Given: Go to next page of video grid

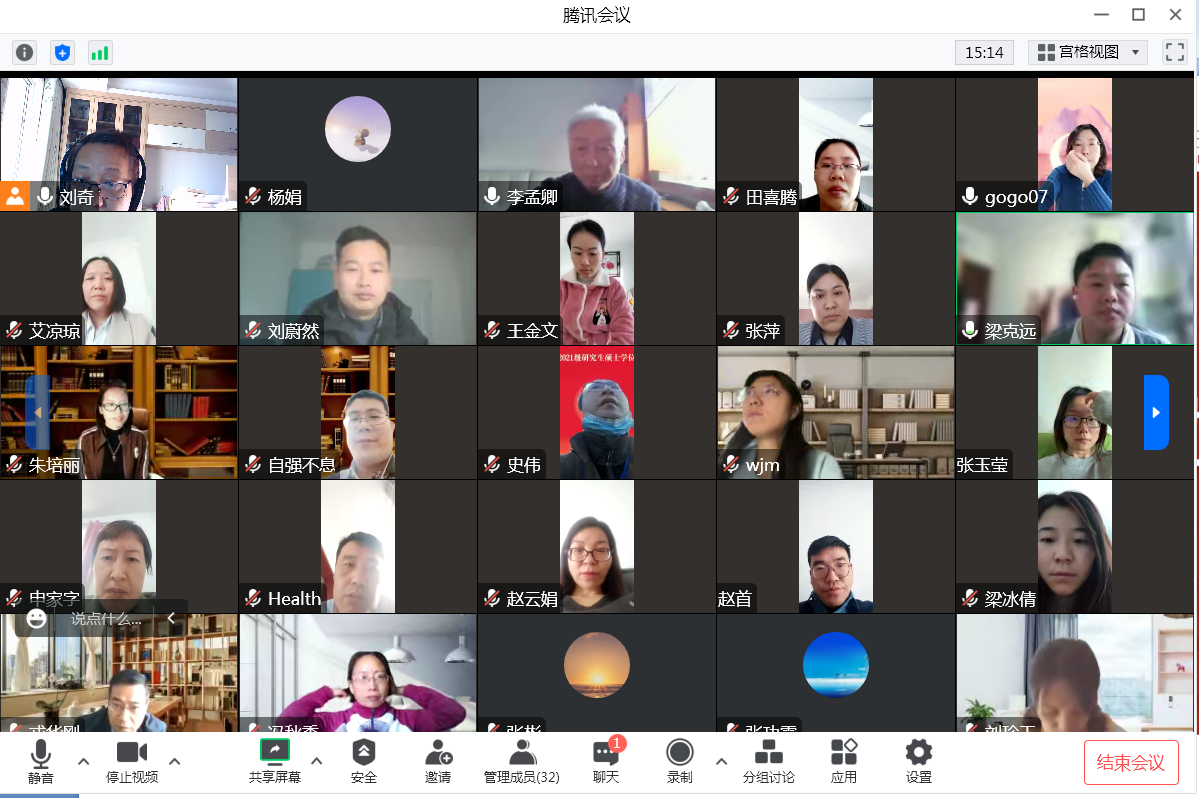Looking at the screenshot, I should click(1156, 412).
